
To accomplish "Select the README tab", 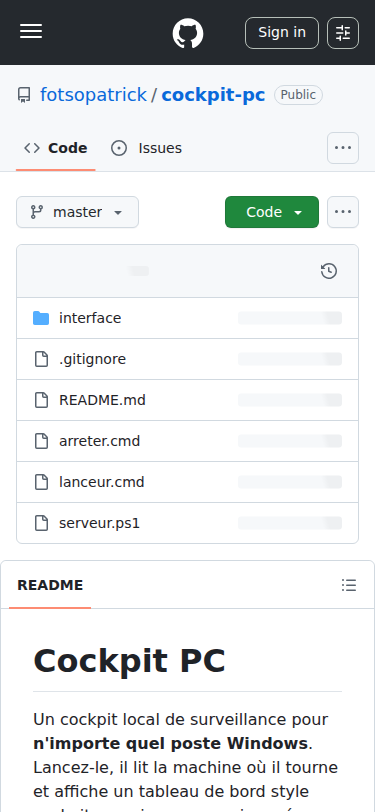I will pos(50,585).
